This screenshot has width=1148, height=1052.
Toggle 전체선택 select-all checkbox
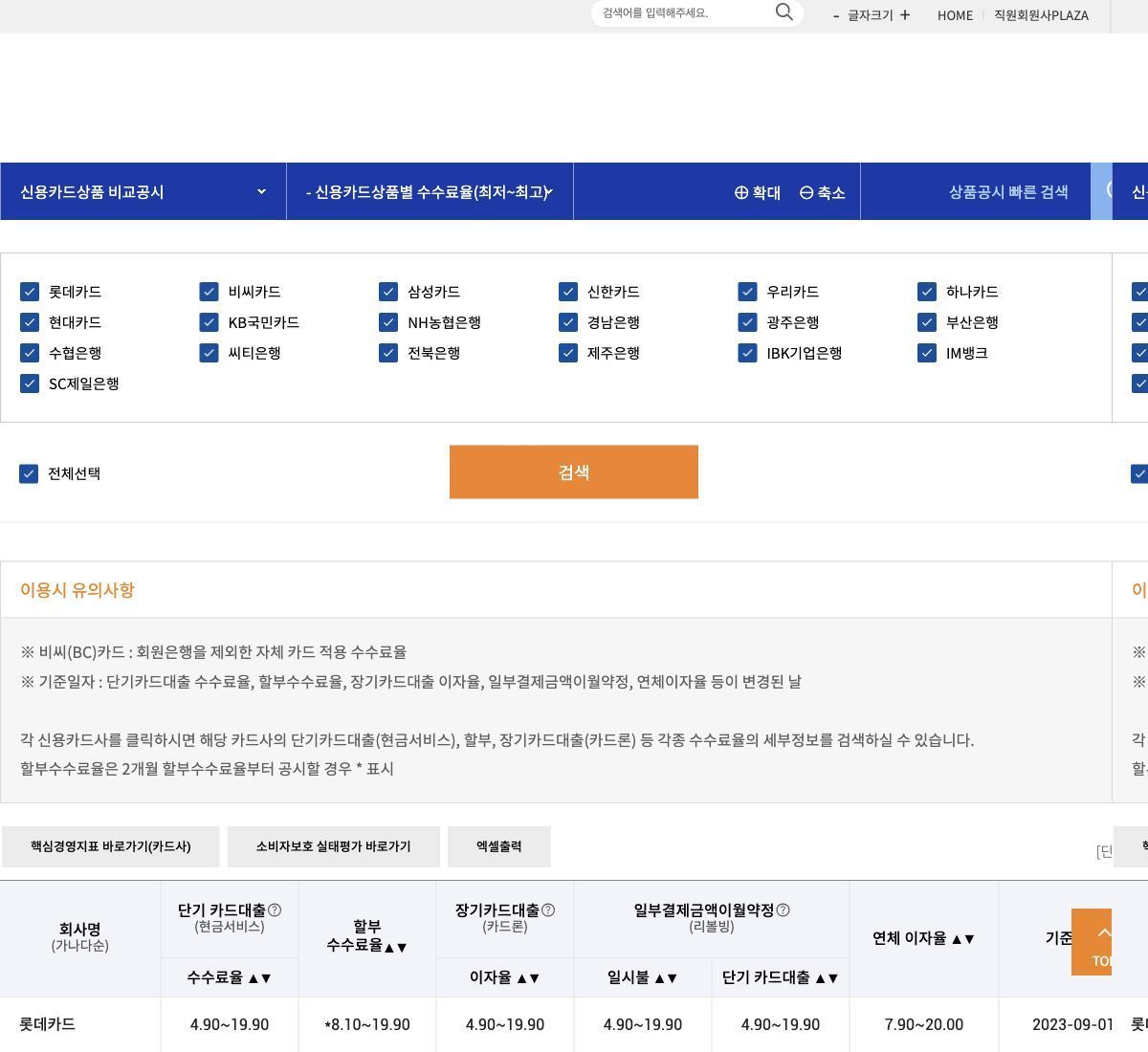[x=29, y=473]
